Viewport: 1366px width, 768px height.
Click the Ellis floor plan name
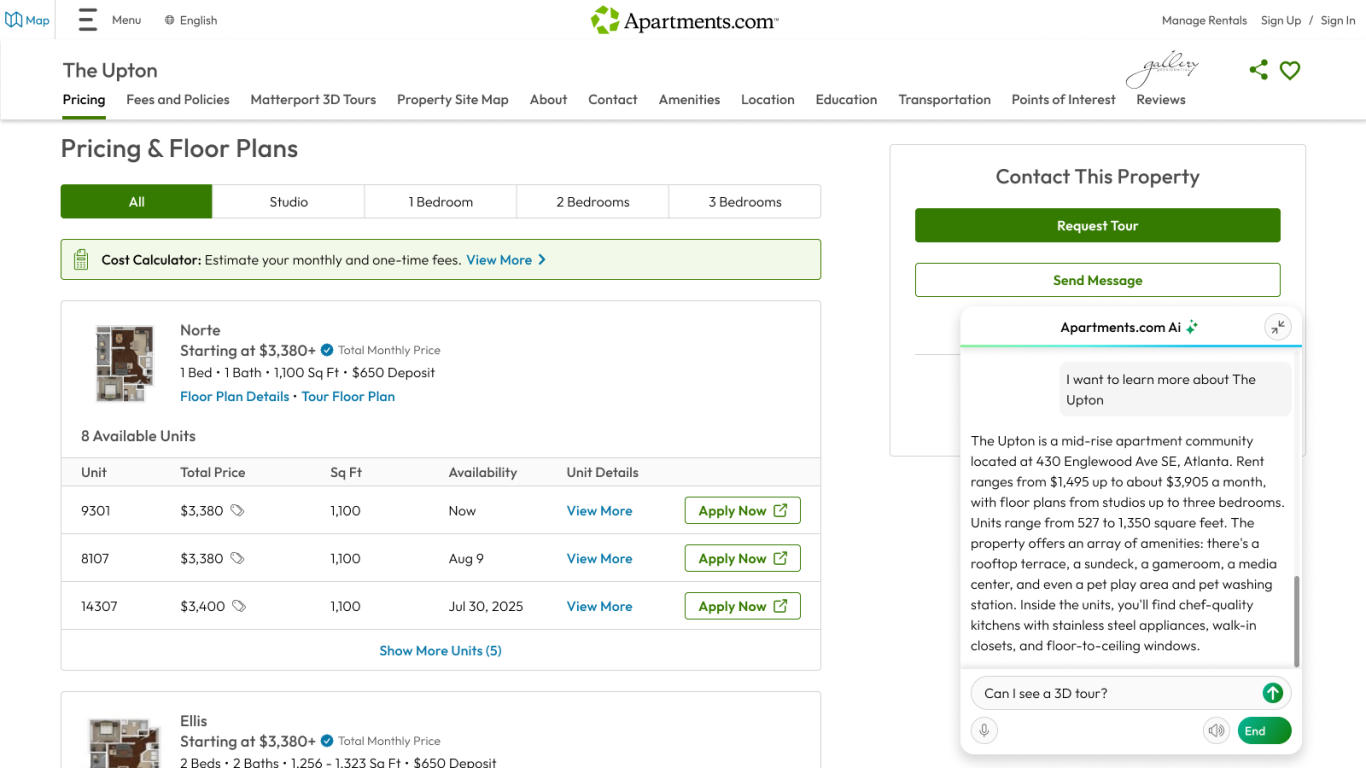tap(194, 721)
